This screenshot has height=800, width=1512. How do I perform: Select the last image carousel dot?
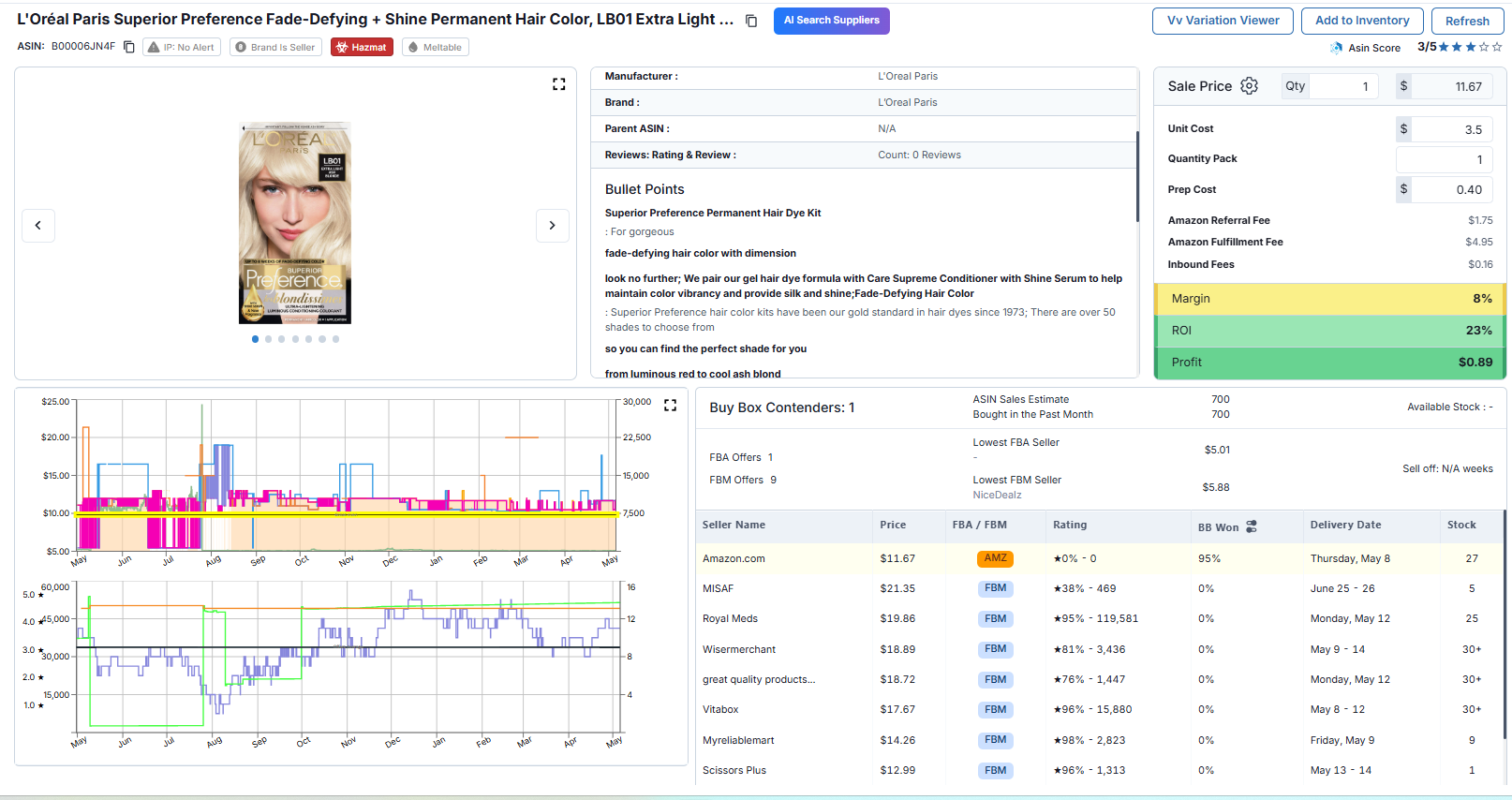(x=335, y=339)
